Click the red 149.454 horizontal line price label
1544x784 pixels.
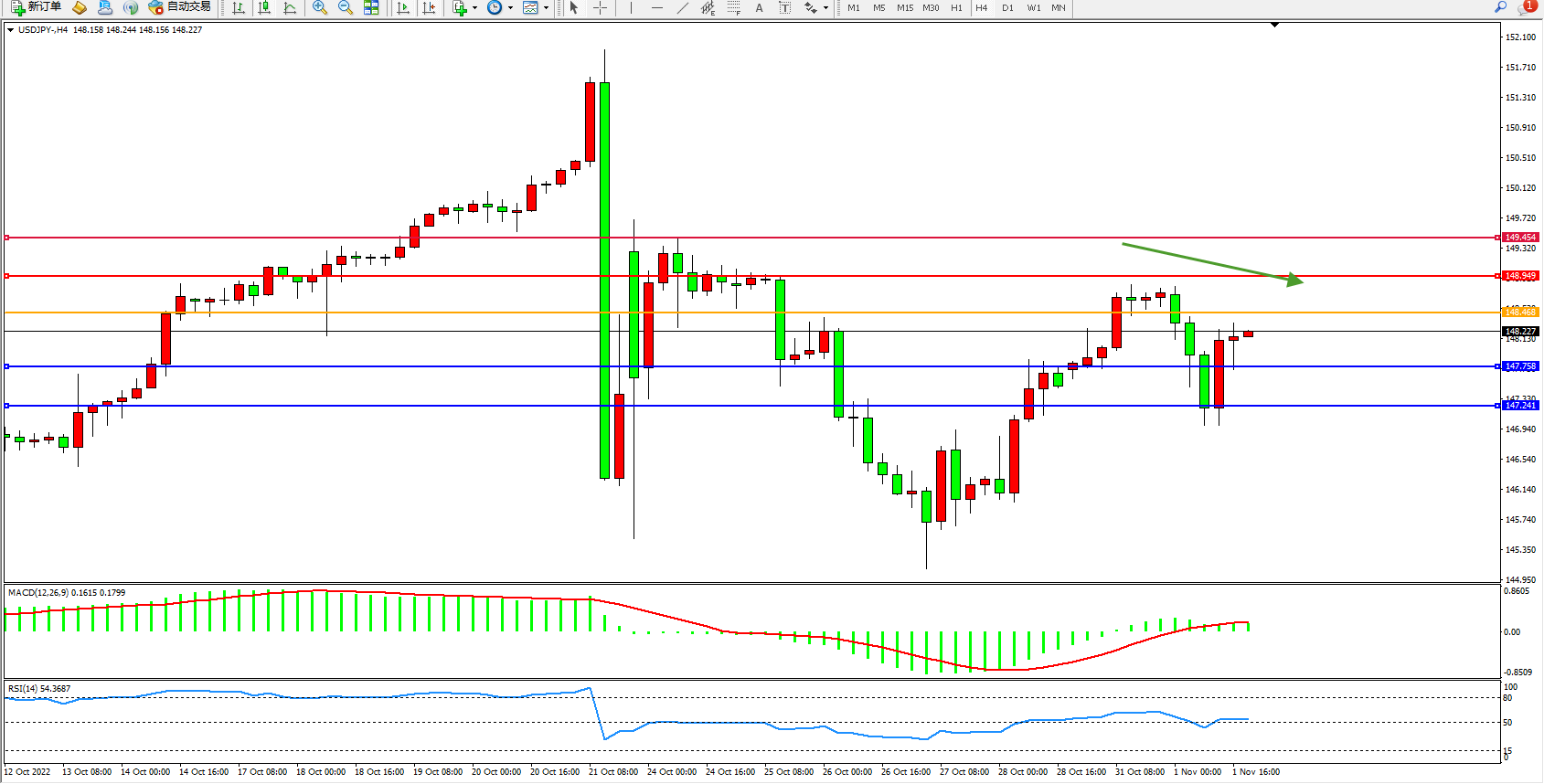[x=1520, y=238]
